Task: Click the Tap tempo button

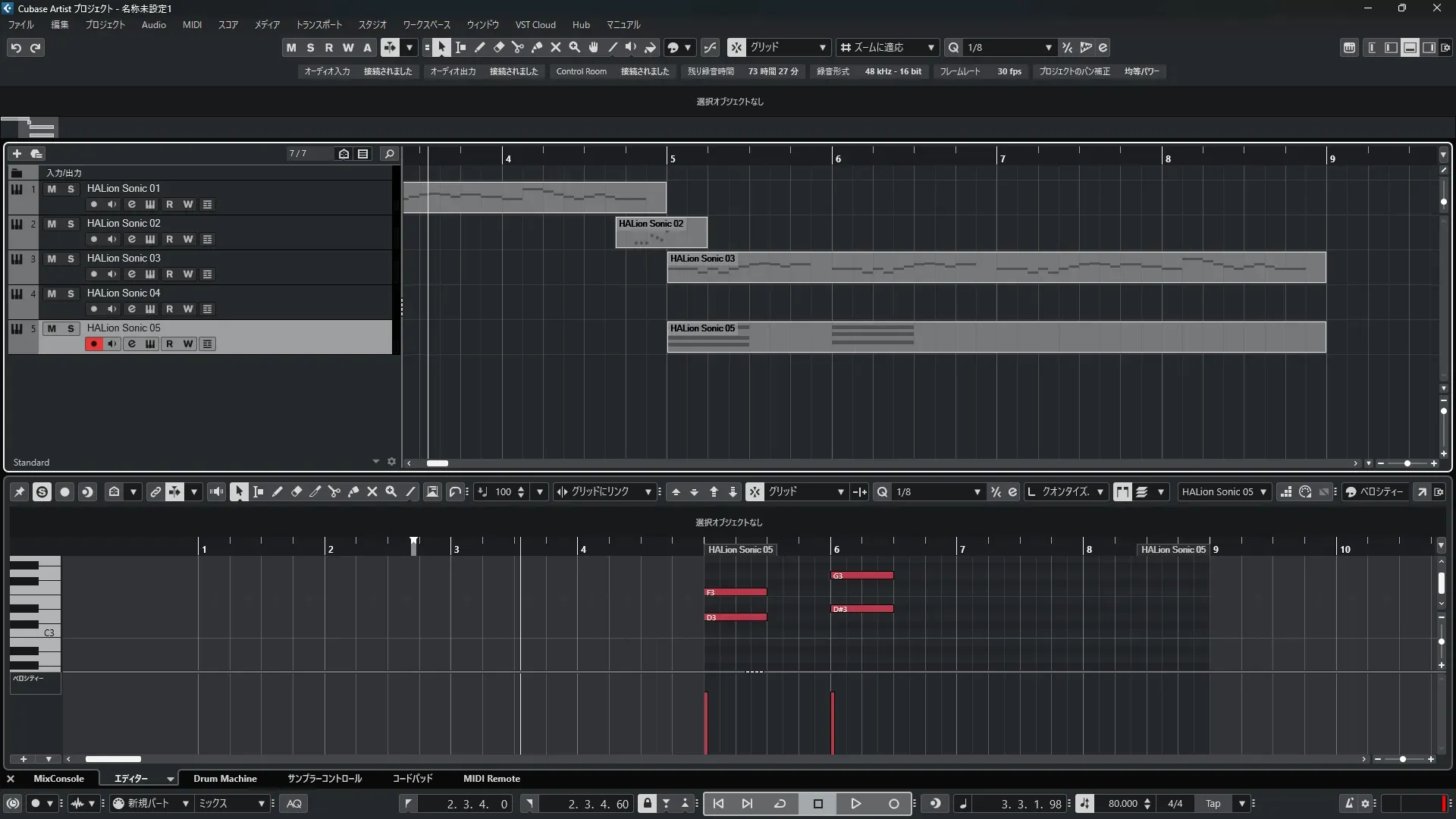Action: (x=1213, y=804)
